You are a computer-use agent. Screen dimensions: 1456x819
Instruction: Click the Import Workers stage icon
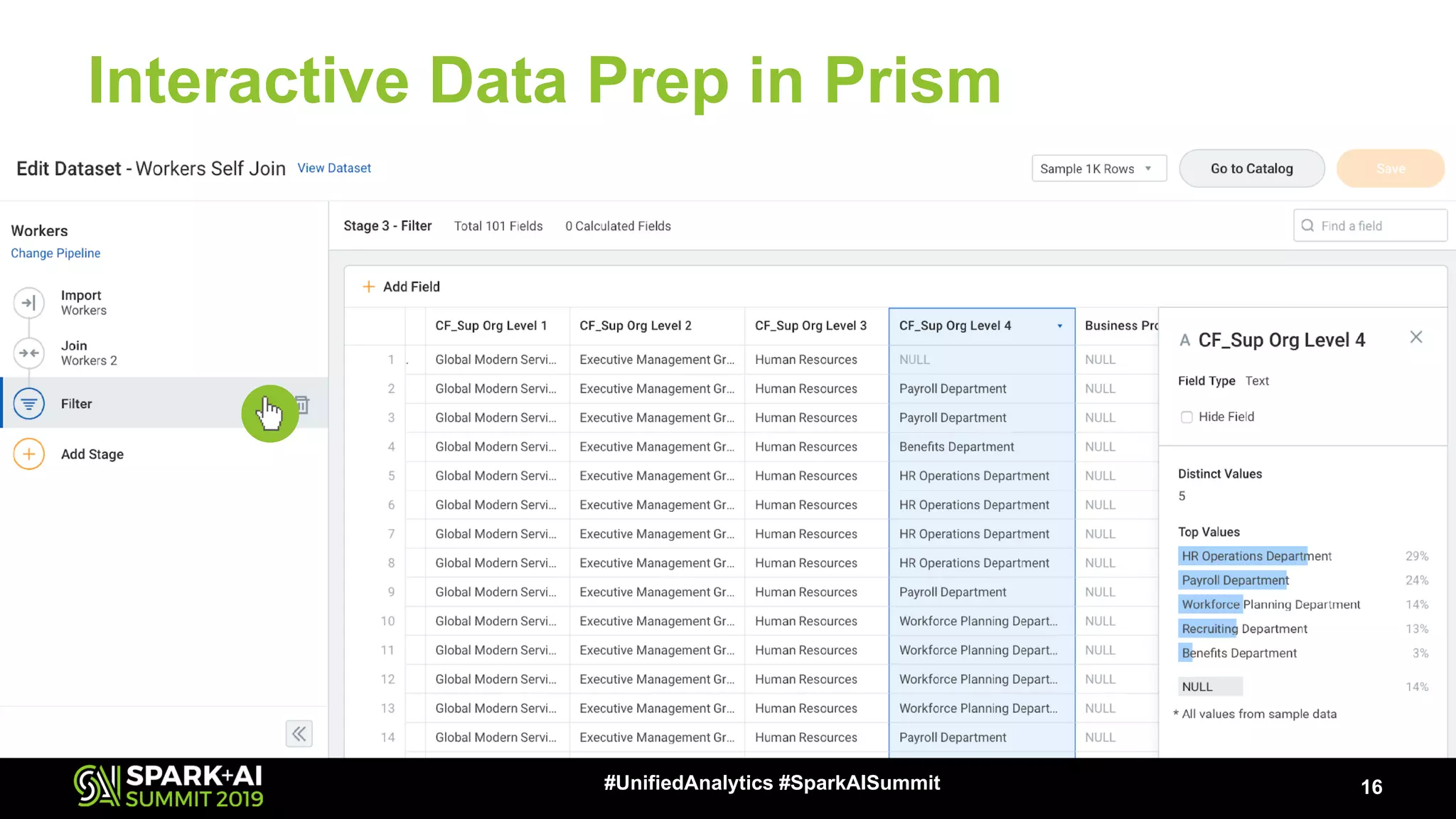[29, 303]
